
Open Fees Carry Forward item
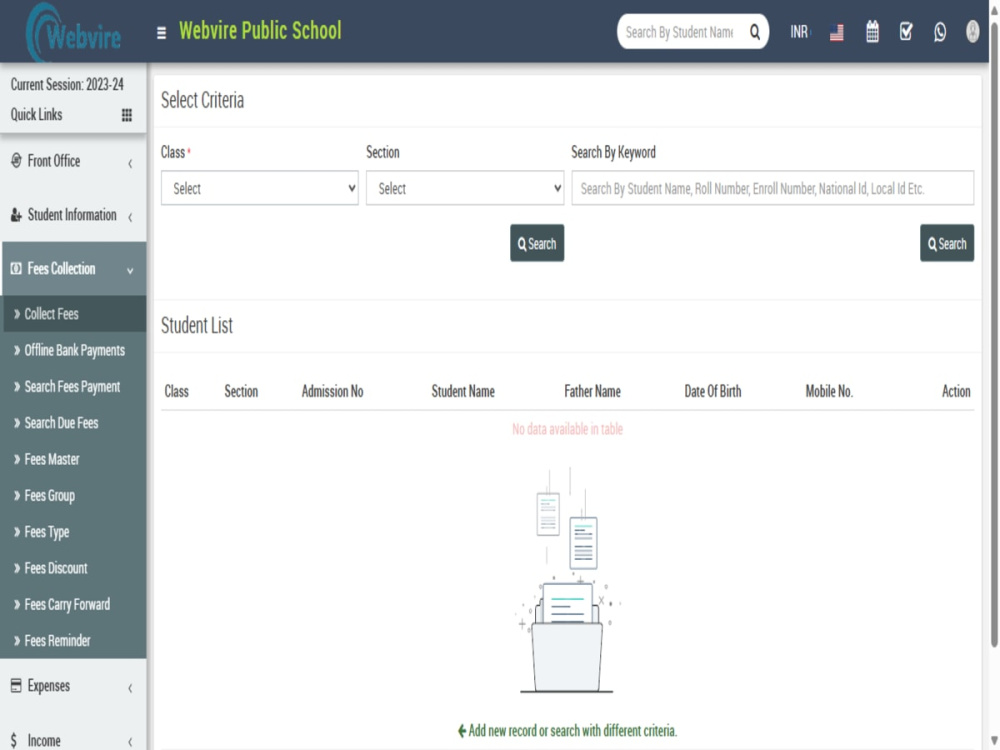[73, 605]
